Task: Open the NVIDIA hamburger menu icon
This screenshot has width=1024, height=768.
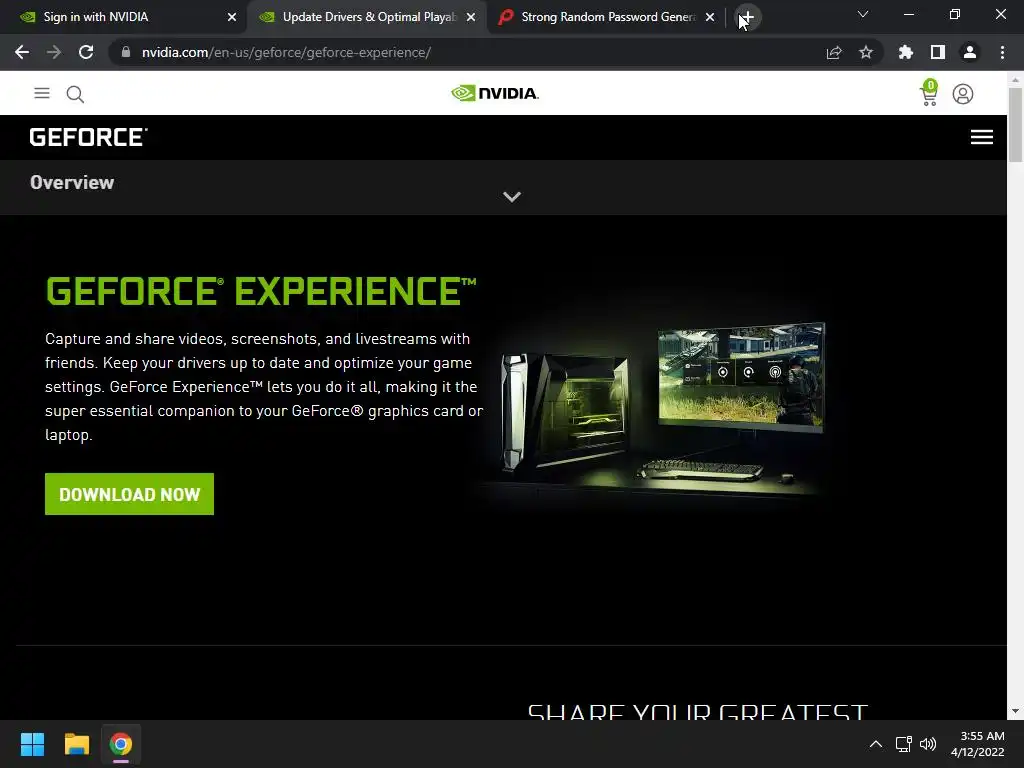Action: tap(42, 93)
